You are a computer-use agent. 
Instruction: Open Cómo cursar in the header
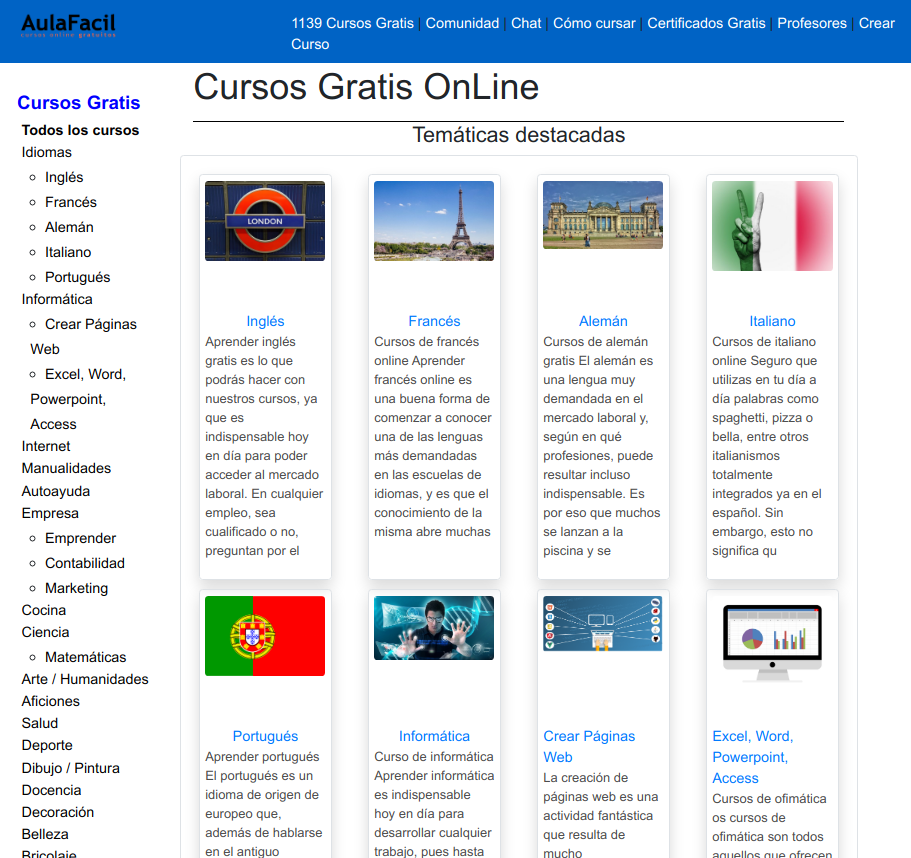tap(594, 23)
